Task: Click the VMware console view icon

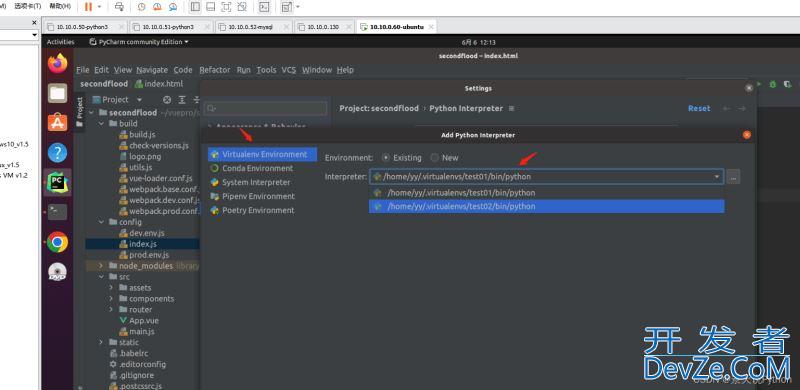Action: click(x=264, y=7)
